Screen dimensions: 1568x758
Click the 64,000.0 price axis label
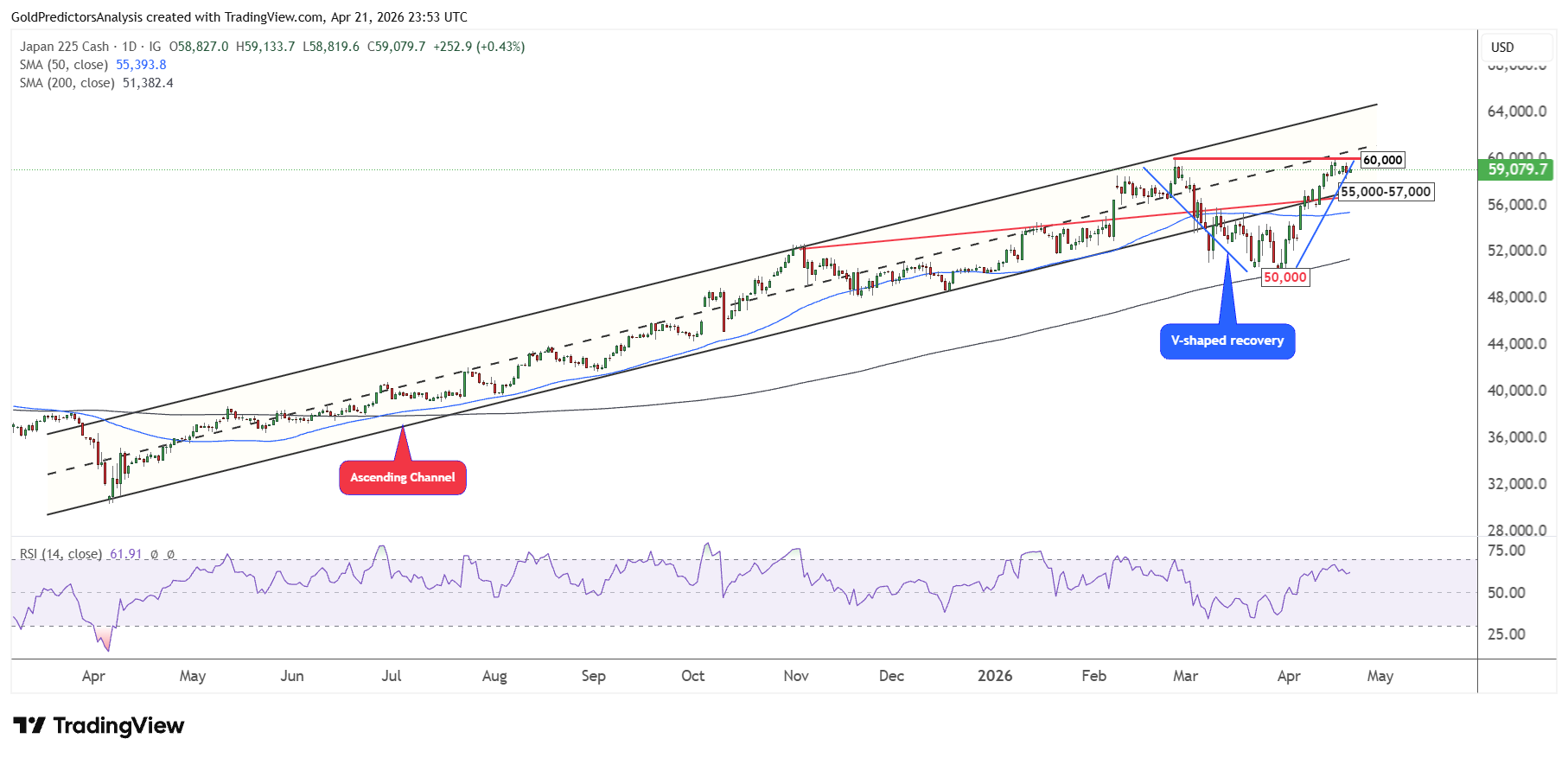pos(1517,111)
